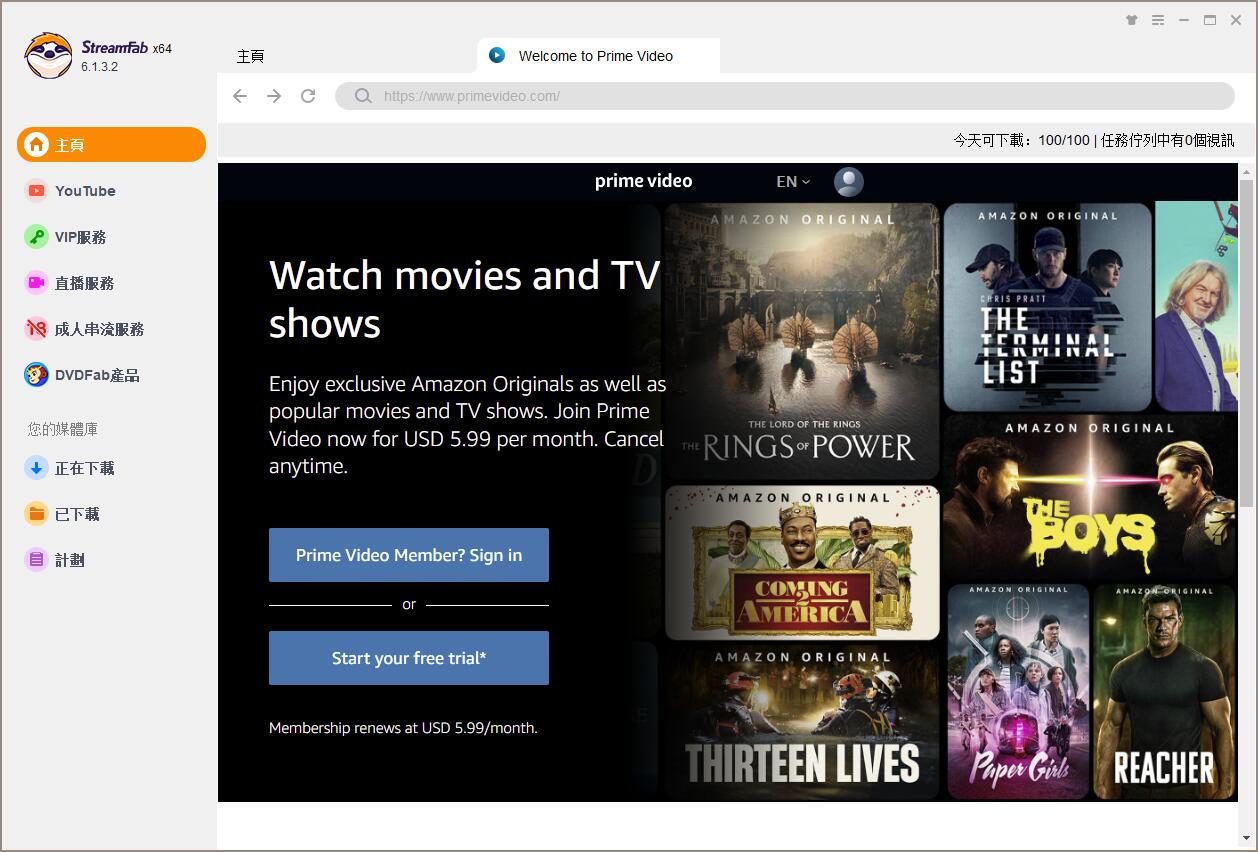
Task: Go forward with the forward arrow
Action: (274, 96)
